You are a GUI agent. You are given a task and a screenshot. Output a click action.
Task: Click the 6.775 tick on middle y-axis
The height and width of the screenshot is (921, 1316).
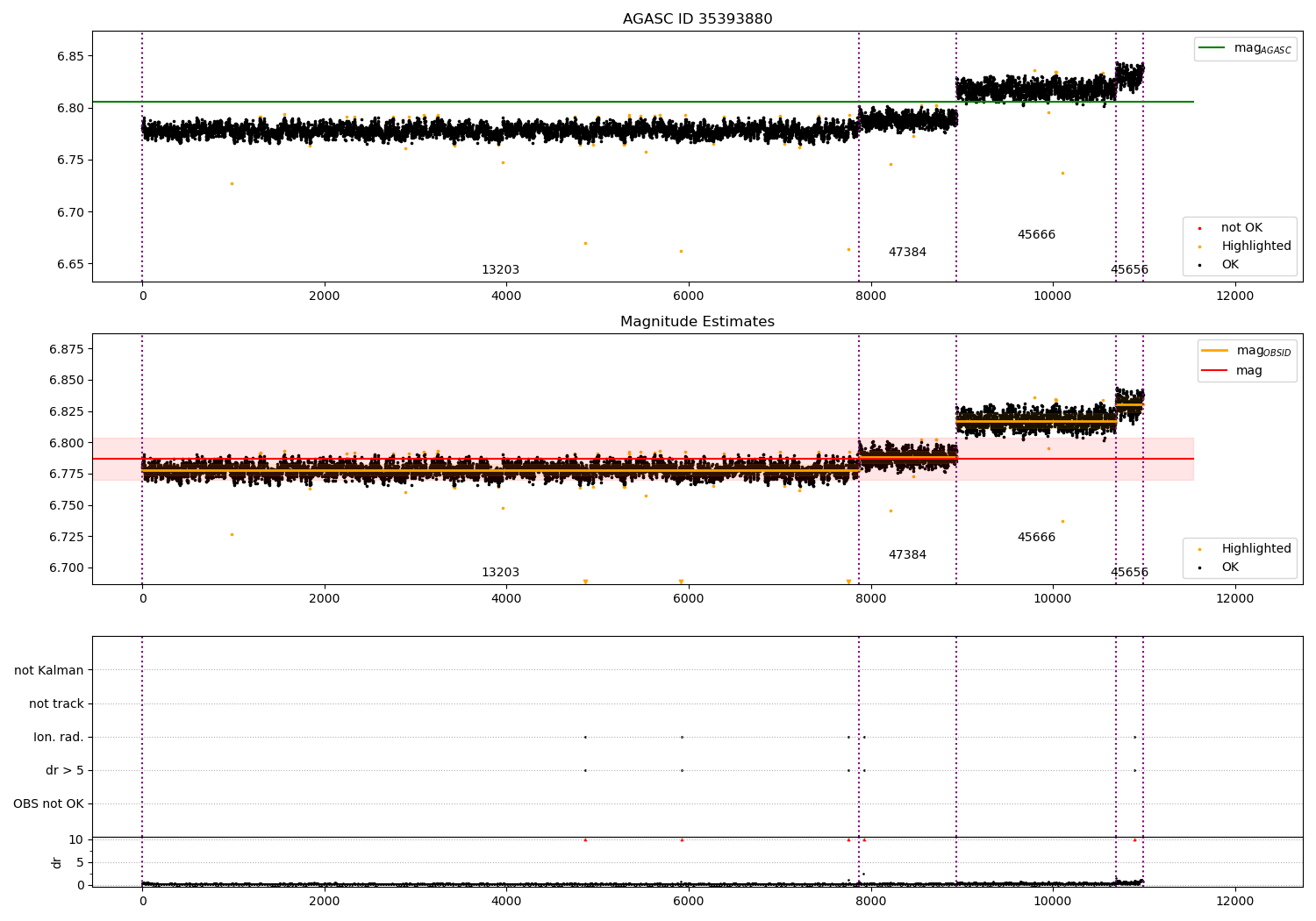[x=67, y=474]
